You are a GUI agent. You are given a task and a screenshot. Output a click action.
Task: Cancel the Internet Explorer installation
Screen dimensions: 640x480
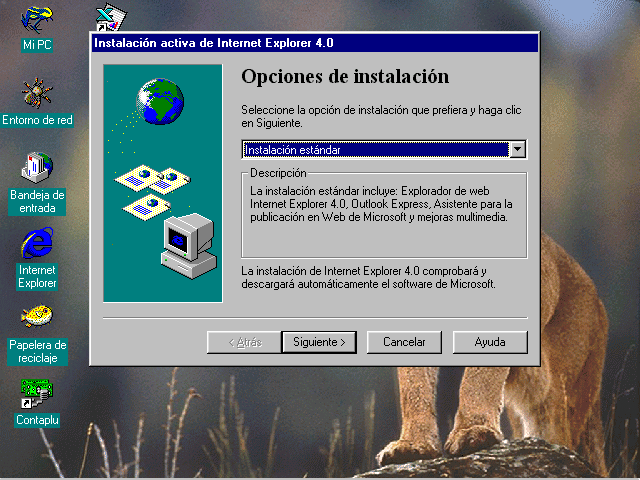click(x=404, y=342)
